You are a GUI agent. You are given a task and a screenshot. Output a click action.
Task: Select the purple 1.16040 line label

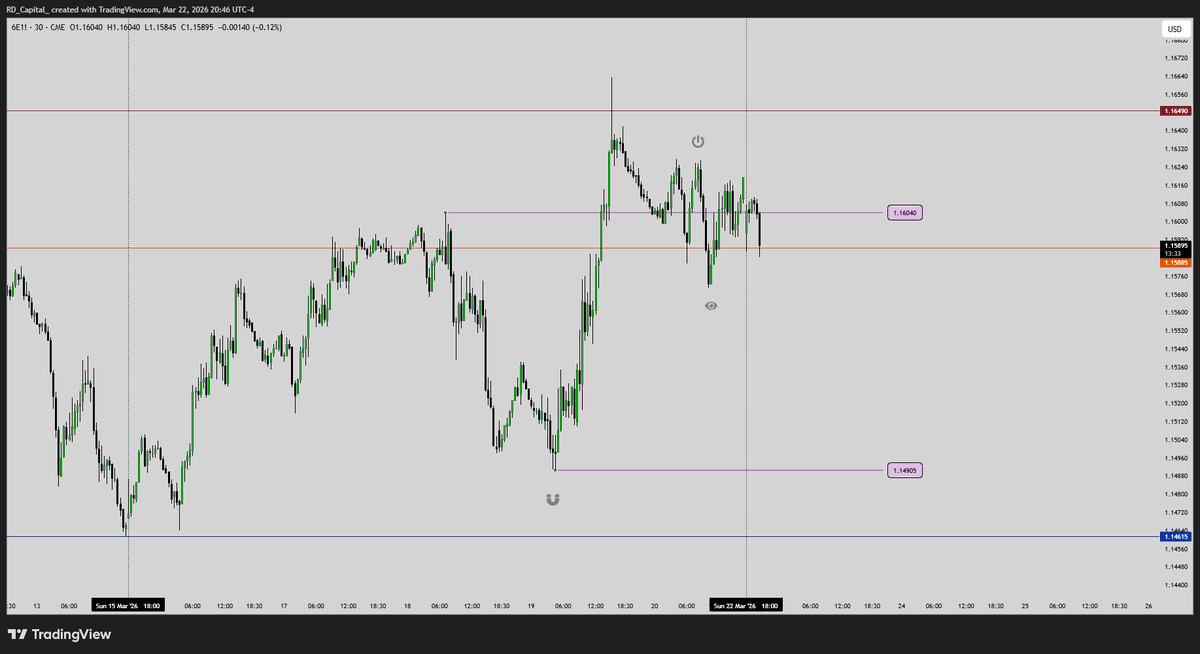904,213
